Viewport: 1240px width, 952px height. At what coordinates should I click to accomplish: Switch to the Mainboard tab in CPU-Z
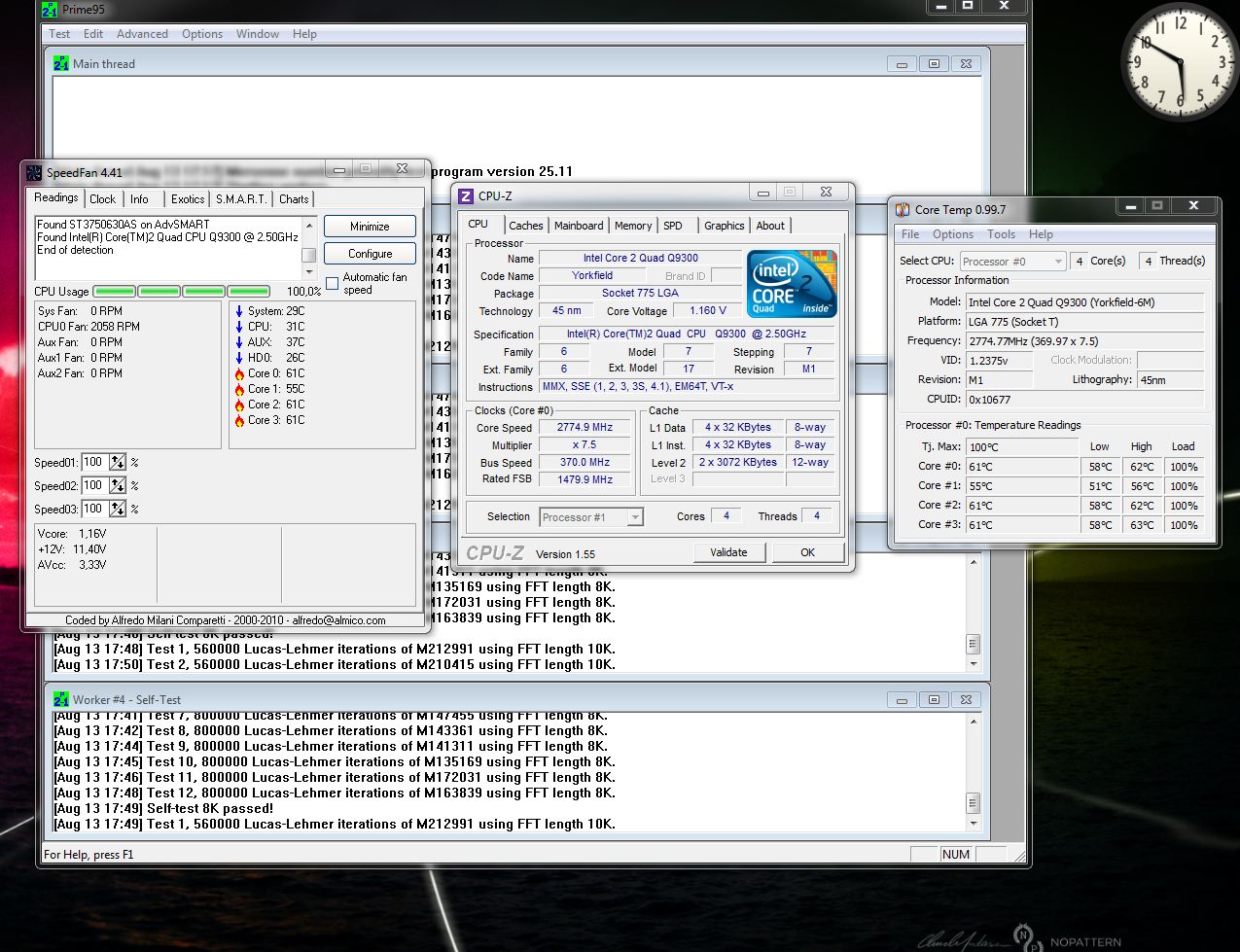coord(579,226)
